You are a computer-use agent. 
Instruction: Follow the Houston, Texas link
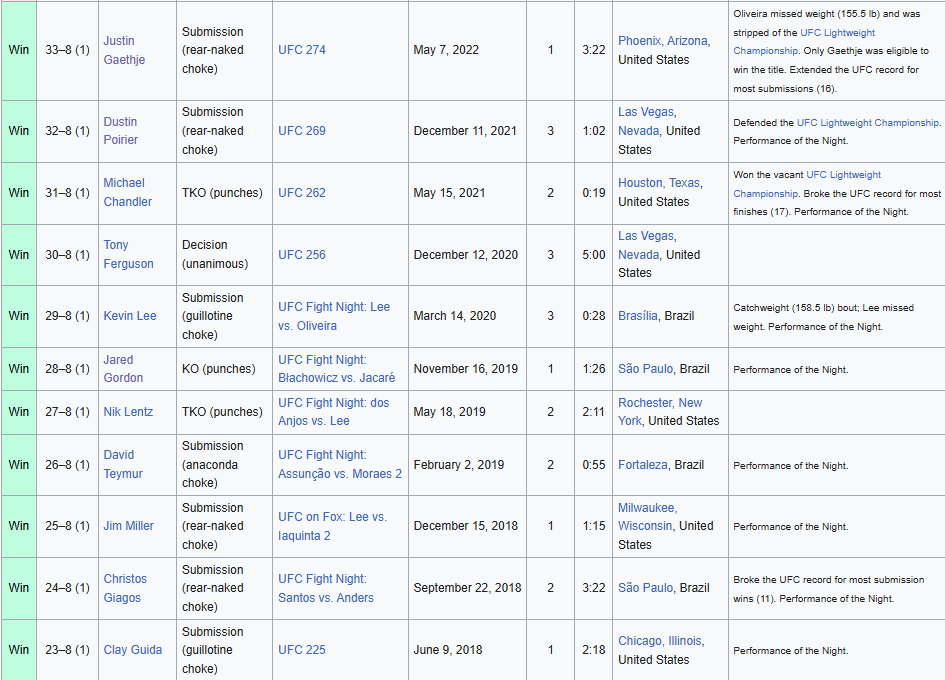click(x=660, y=183)
